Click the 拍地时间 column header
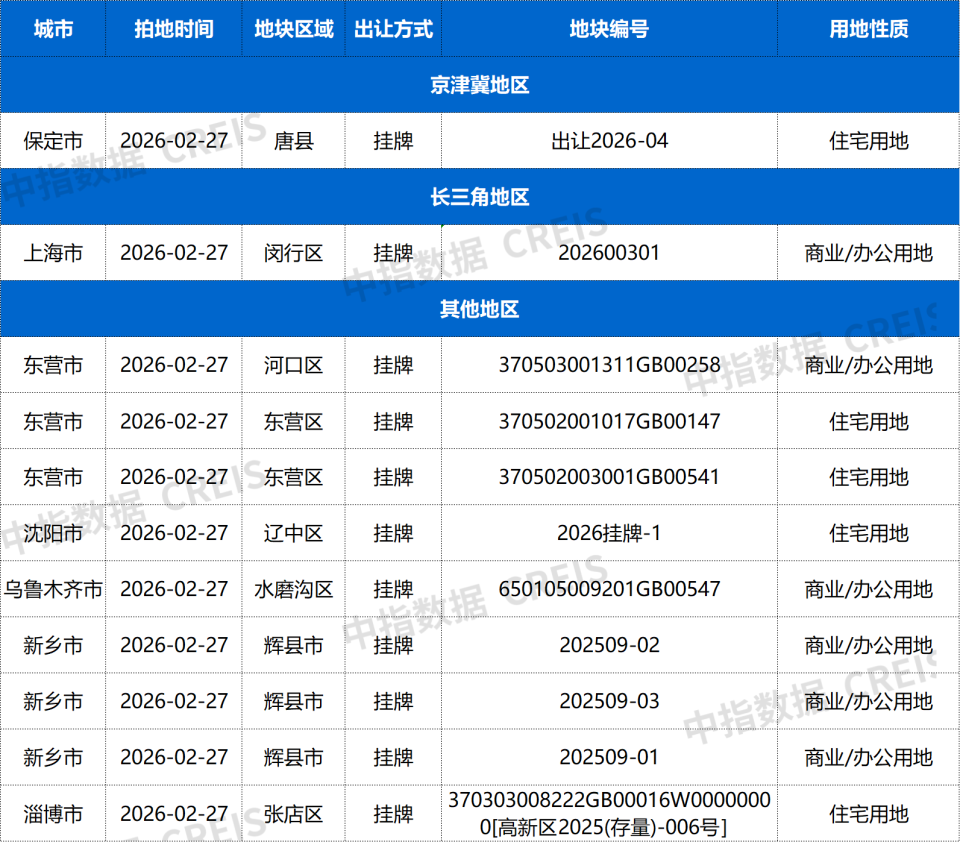Viewport: 960px width, 842px height. [172, 30]
